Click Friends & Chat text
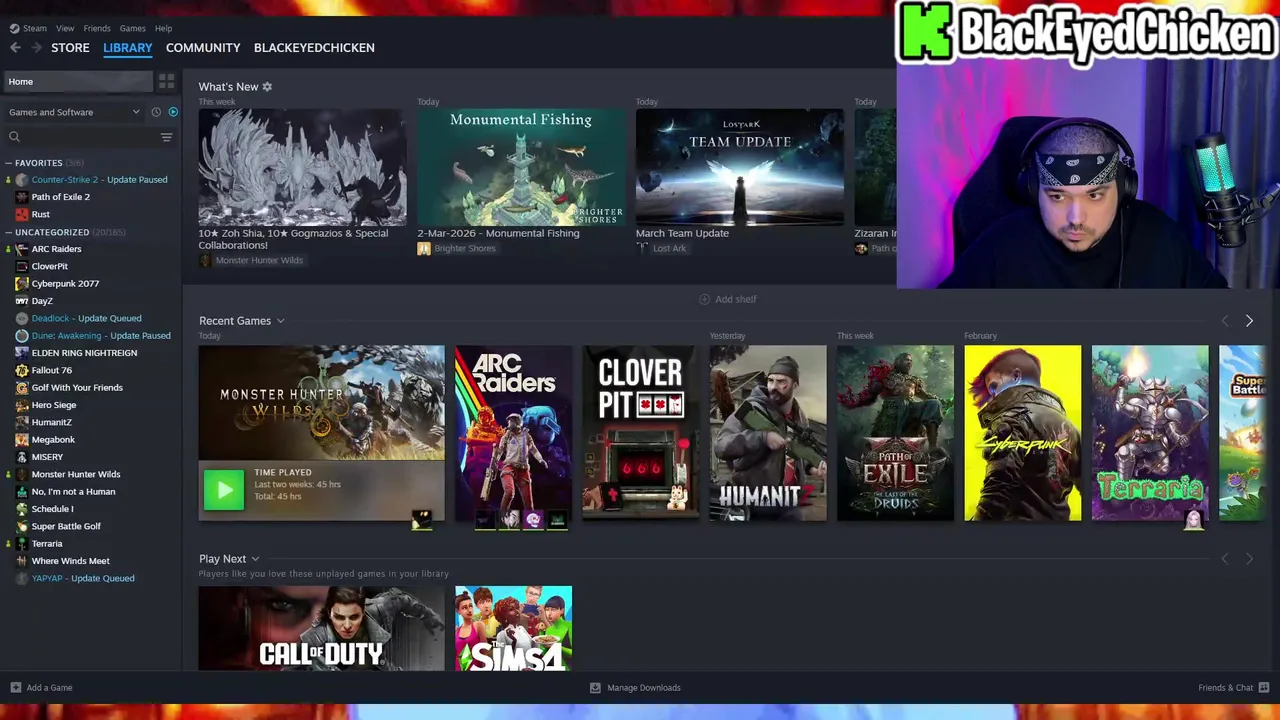The height and width of the screenshot is (720, 1280). [1226, 688]
